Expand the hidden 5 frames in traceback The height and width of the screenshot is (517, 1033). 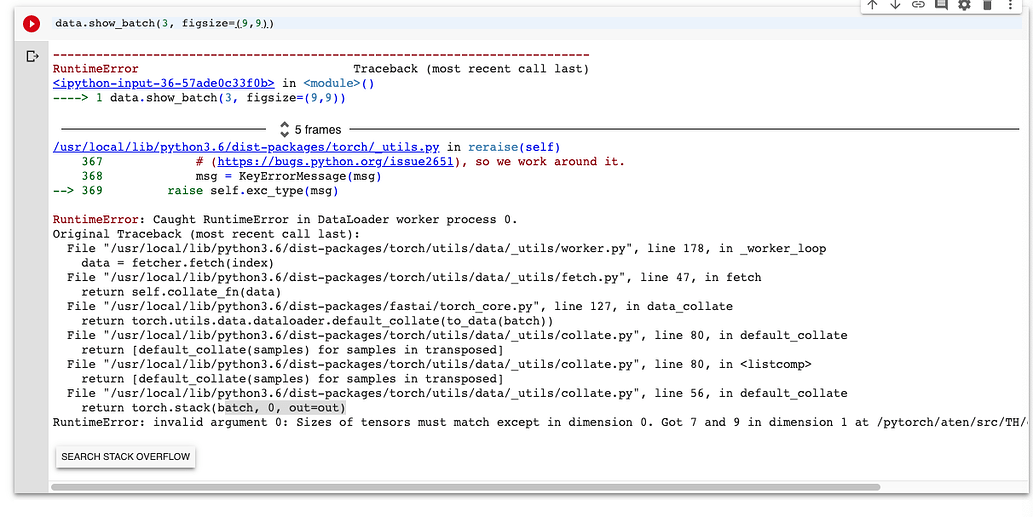[310, 130]
